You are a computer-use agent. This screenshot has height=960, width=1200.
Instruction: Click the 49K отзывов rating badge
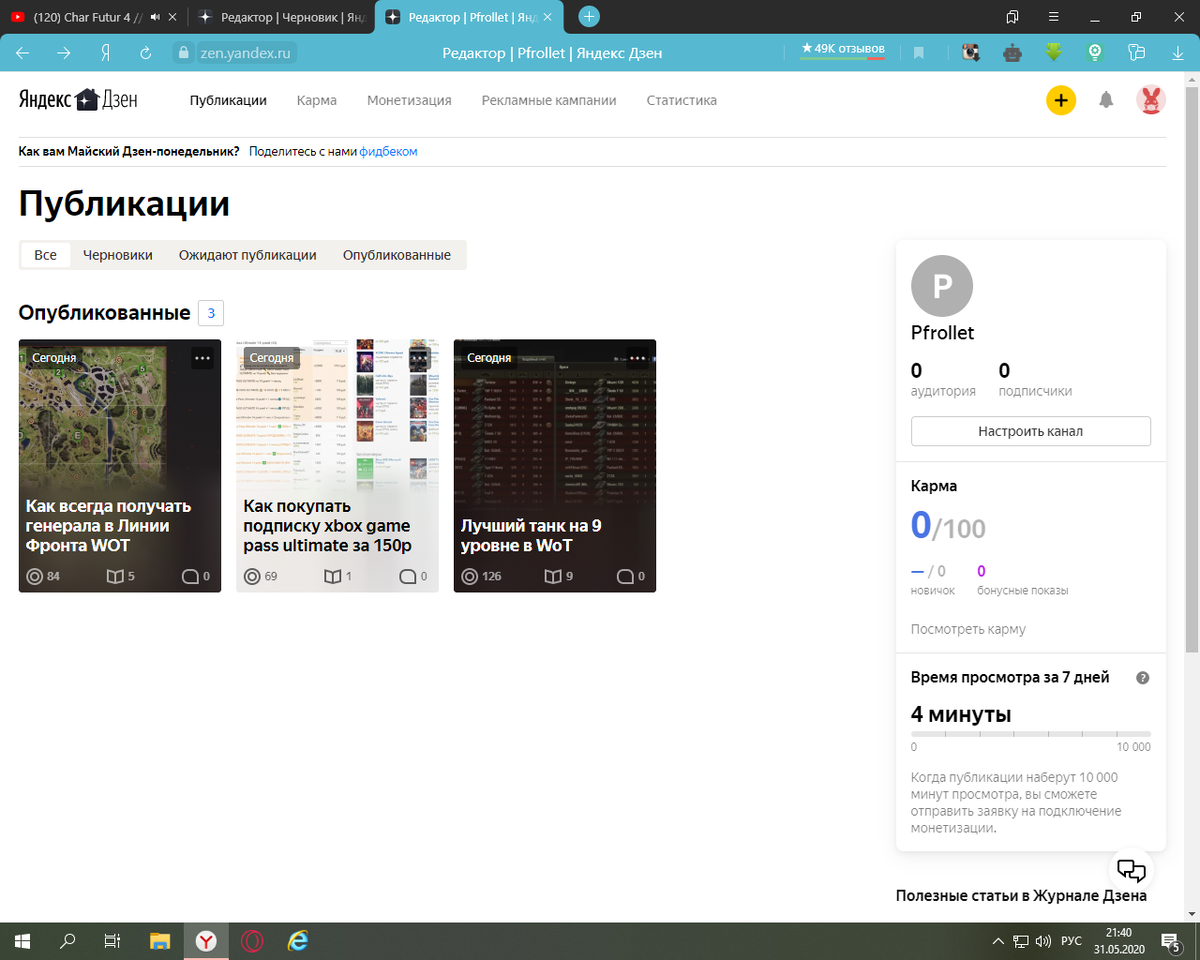pyautogui.click(x=842, y=49)
